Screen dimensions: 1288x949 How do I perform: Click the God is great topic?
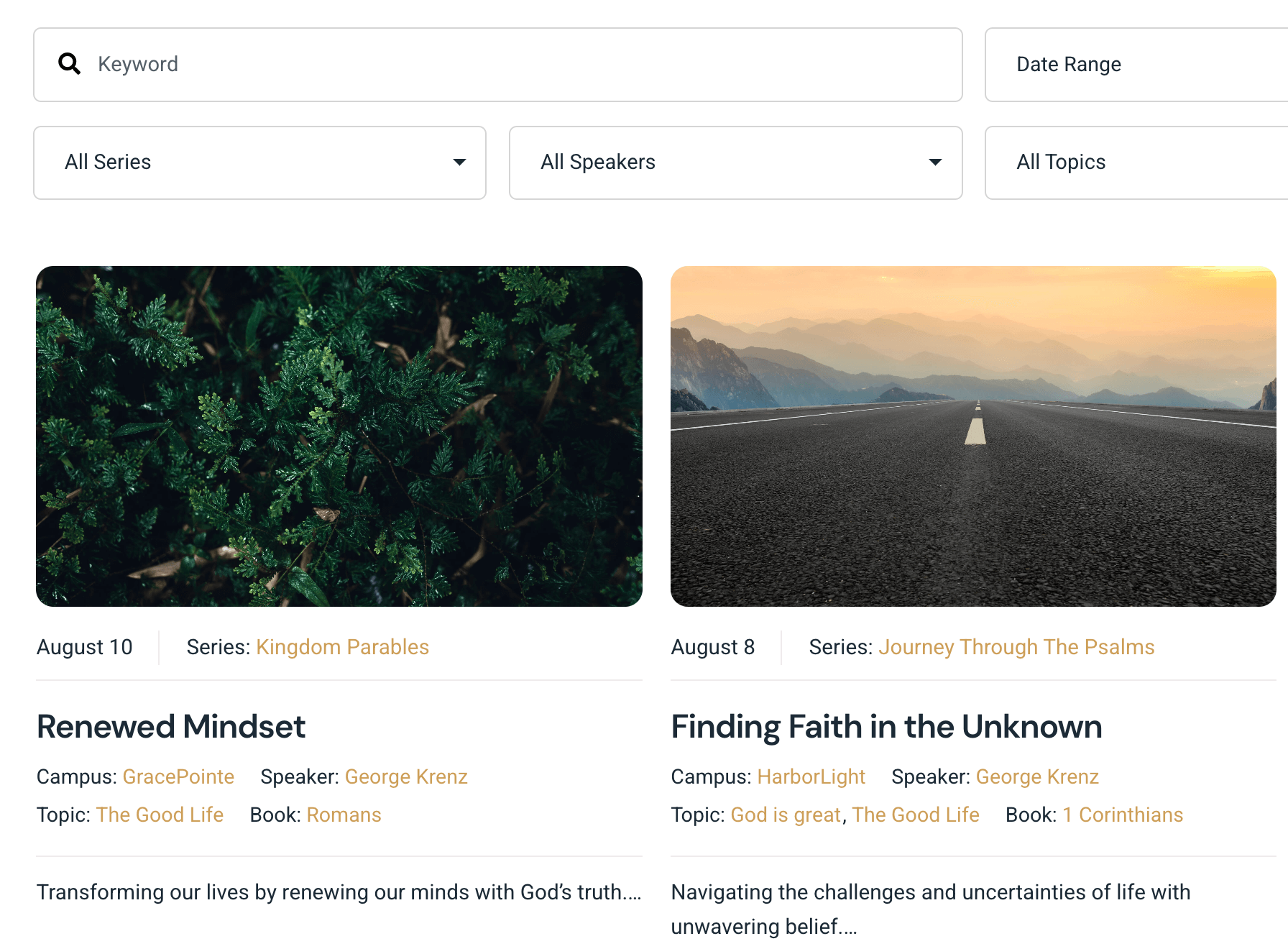(x=786, y=815)
